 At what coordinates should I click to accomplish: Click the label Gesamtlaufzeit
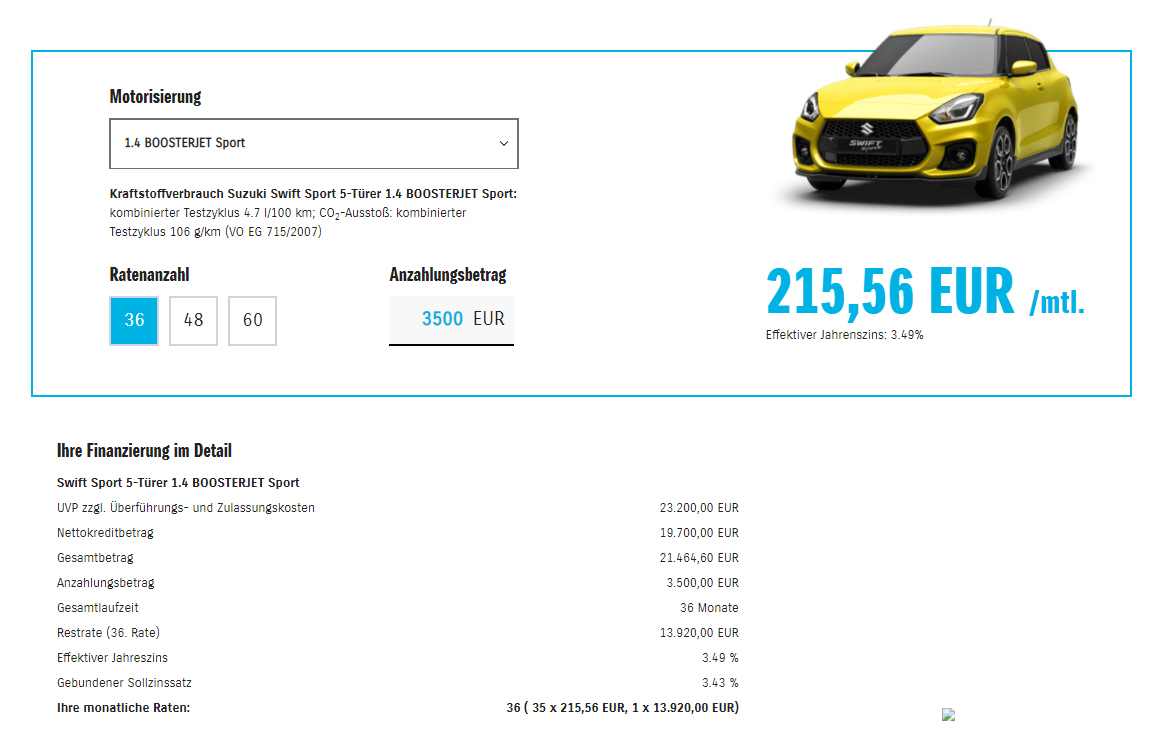click(98, 608)
